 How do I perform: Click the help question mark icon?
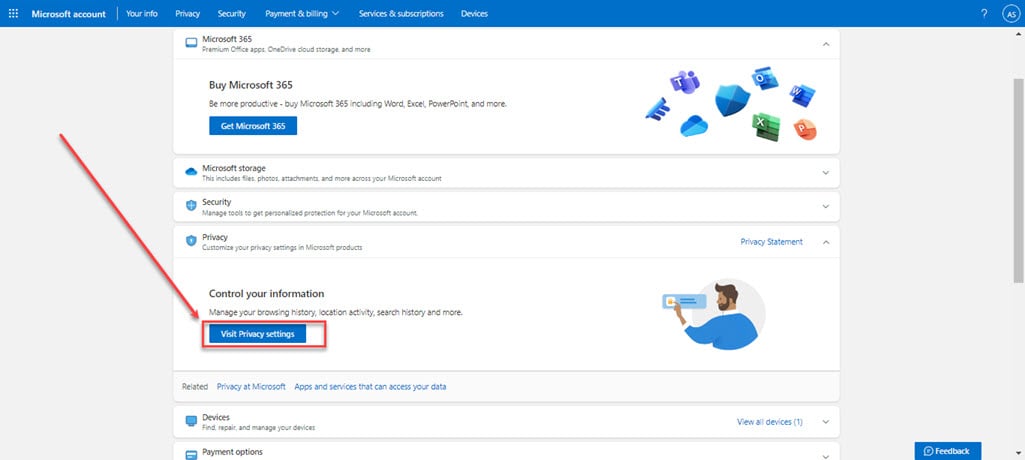984,14
